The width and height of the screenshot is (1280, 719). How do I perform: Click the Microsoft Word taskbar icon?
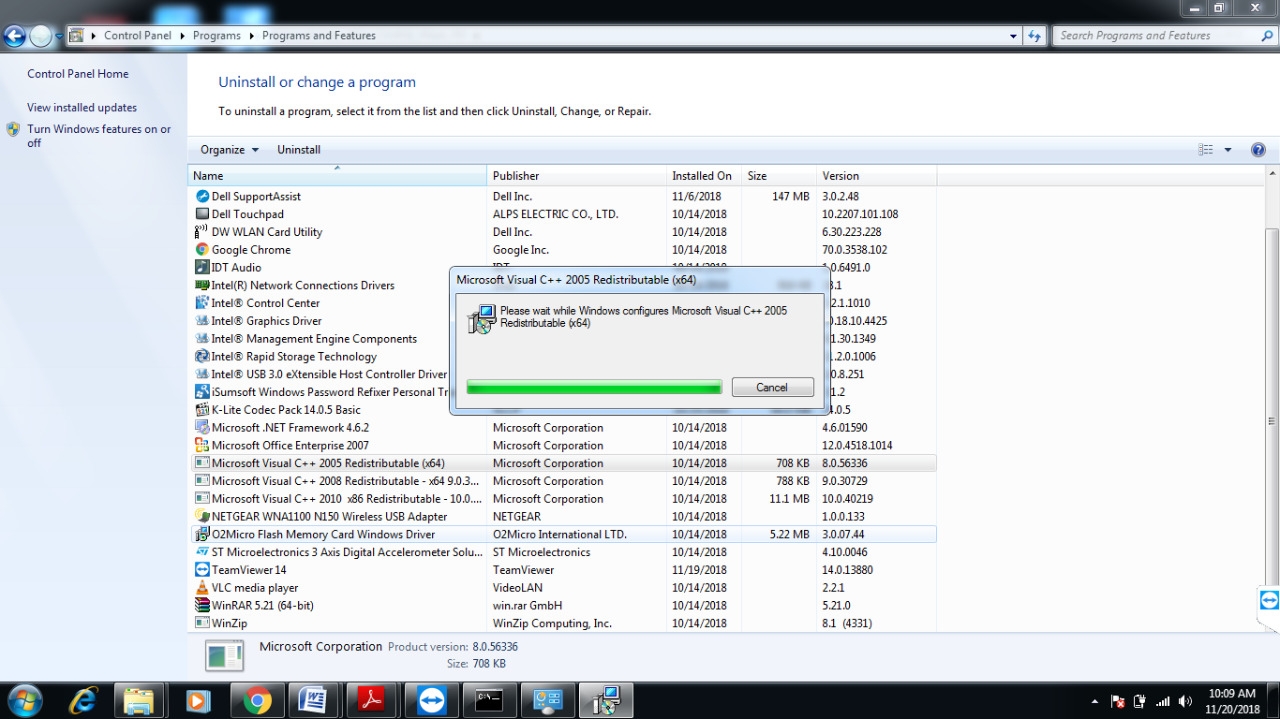click(x=313, y=701)
